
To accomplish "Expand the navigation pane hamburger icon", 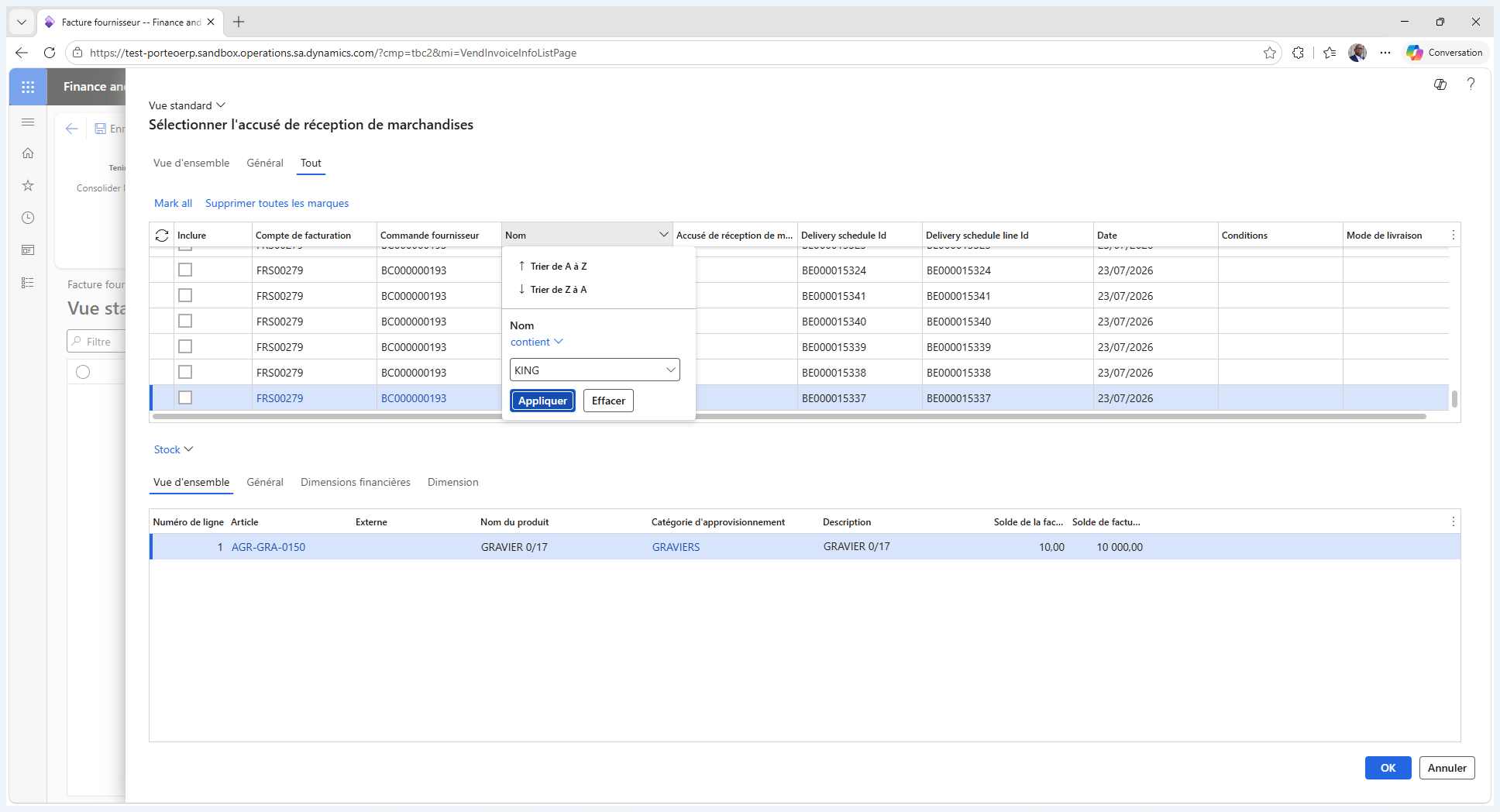I will pos(28,122).
